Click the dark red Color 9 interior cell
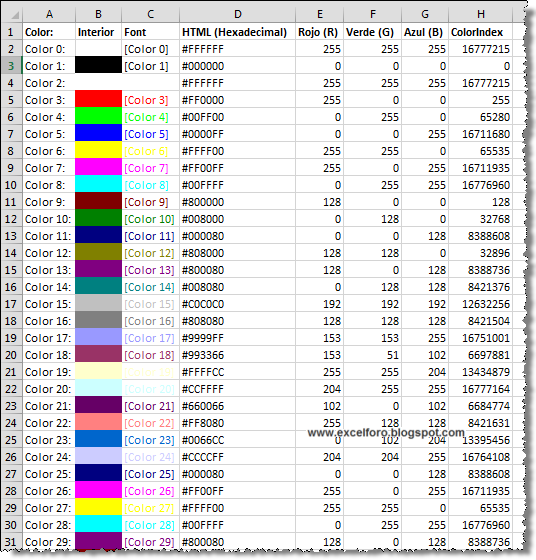 pyautogui.click(x=98, y=202)
